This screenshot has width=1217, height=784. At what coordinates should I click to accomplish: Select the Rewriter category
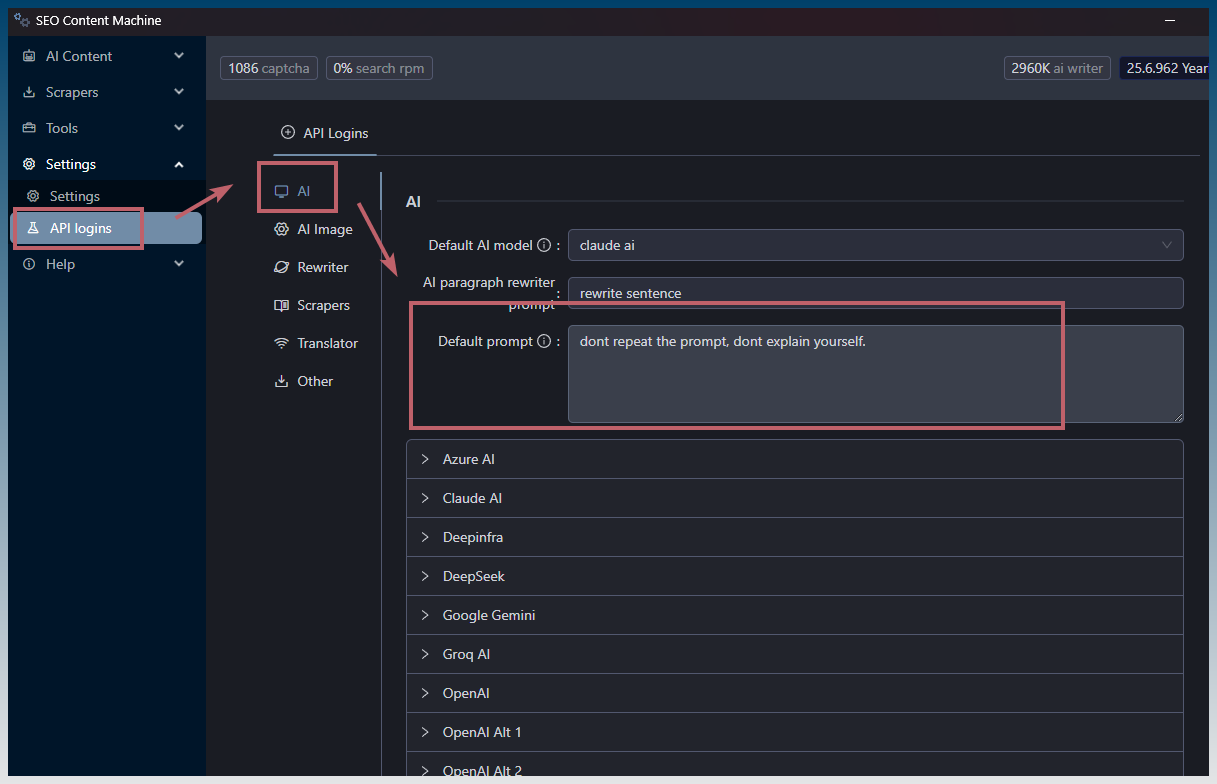[x=312, y=267]
